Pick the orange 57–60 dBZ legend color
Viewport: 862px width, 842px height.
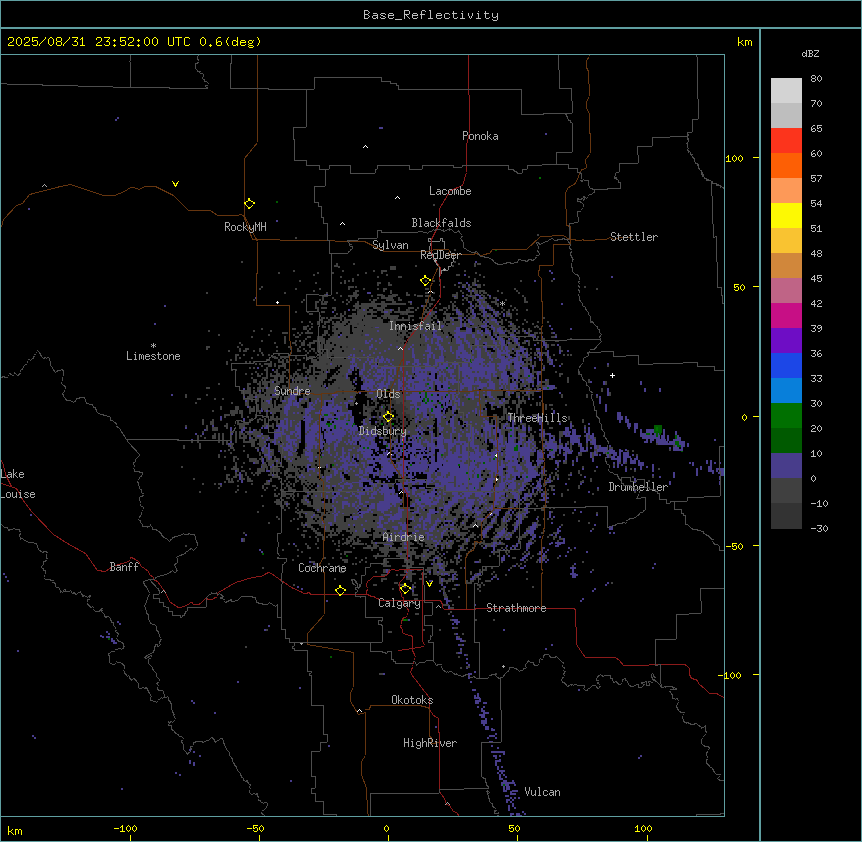click(786, 165)
